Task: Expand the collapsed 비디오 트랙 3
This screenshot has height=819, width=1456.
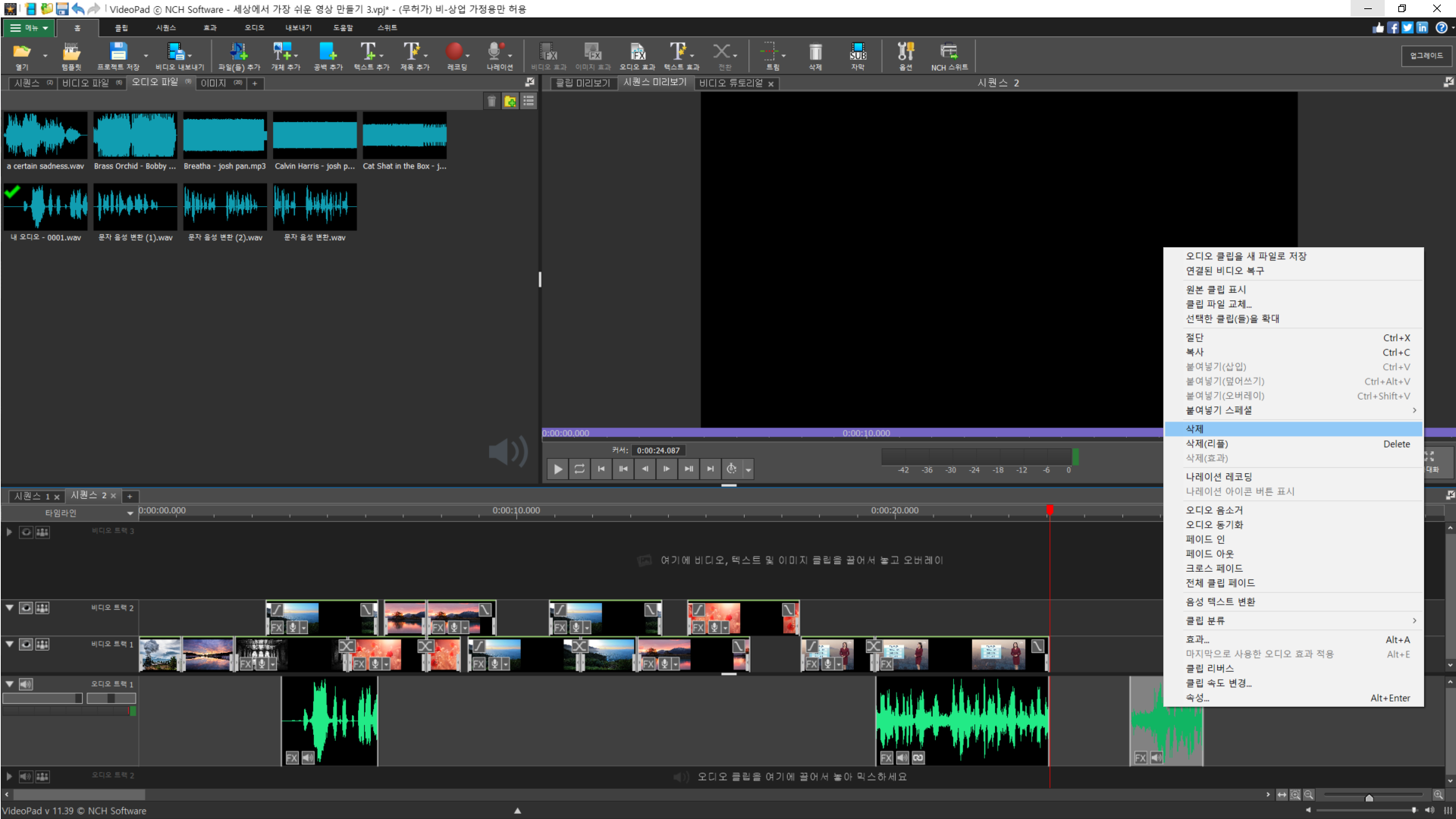Action: (x=9, y=532)
